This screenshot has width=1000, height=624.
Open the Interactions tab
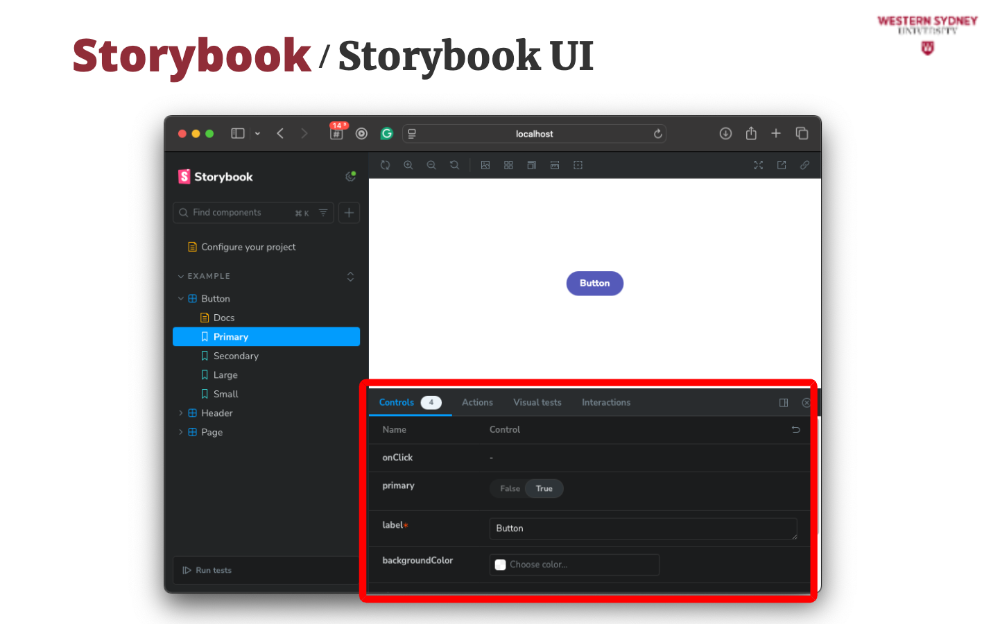pyautogui.click(x=606, y=402)
